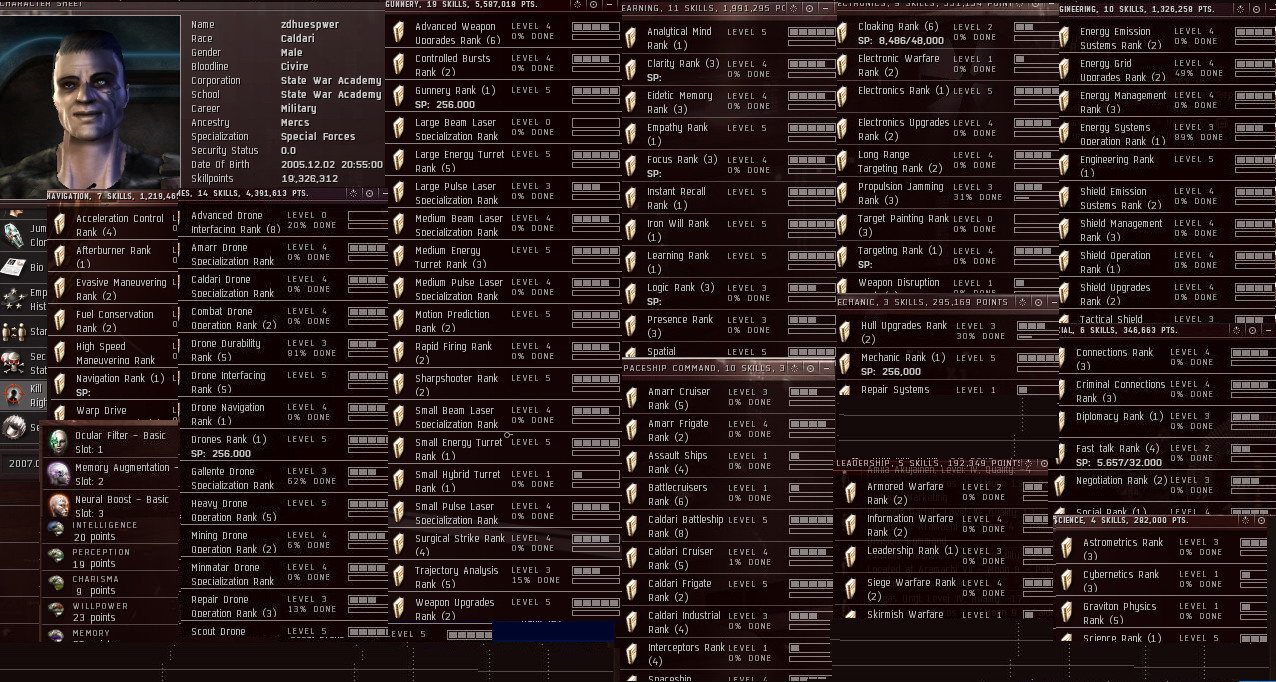Select the Amarr Cruiser skill book icon
Screen dimensions: 1276x682
click(x=631, y=398)
